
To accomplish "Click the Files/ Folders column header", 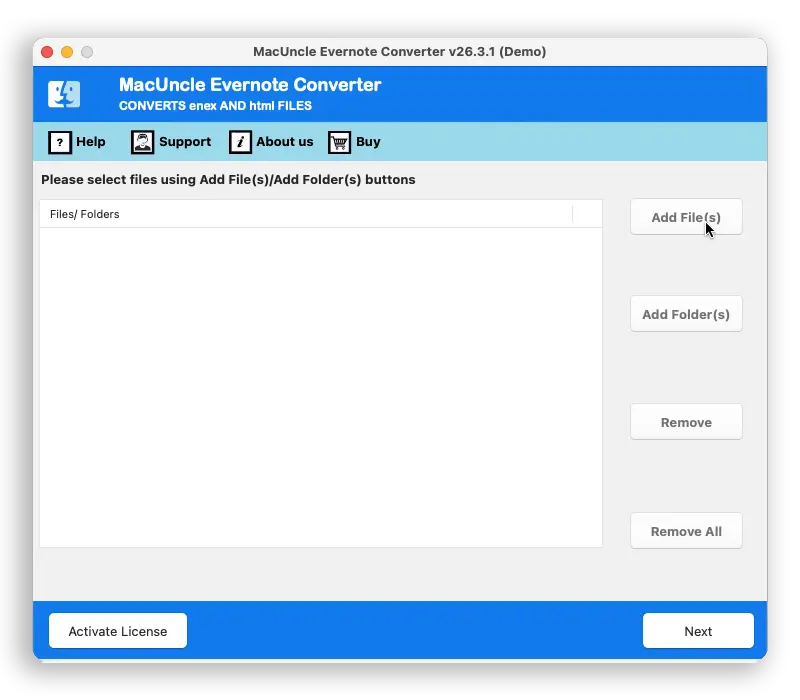I will [306, 214].
